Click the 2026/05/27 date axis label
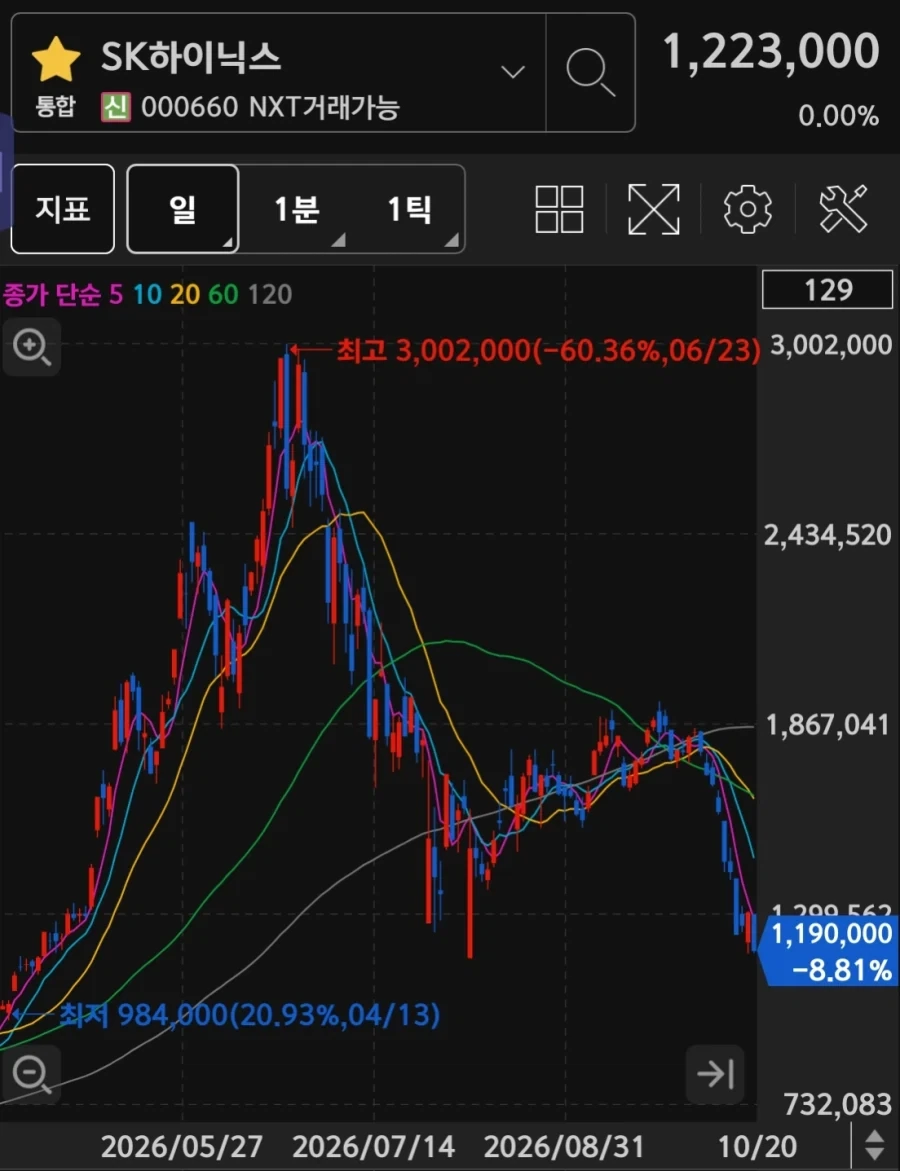This screenshot has width=900, height=1171. (181, 1146)
